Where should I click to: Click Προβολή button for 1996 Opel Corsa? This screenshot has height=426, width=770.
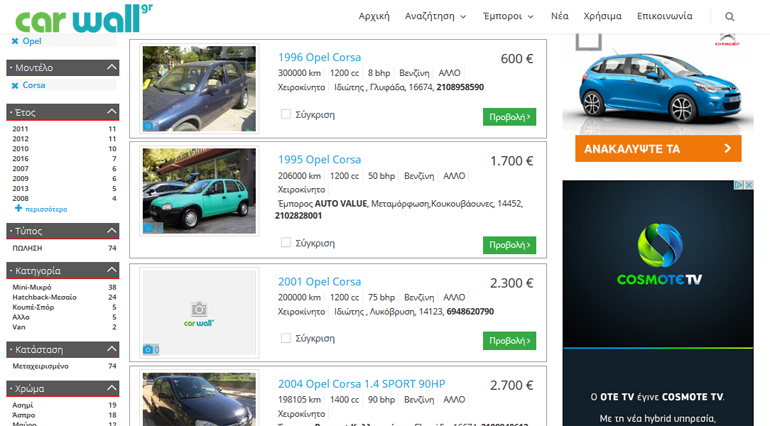tap(509, 117)
